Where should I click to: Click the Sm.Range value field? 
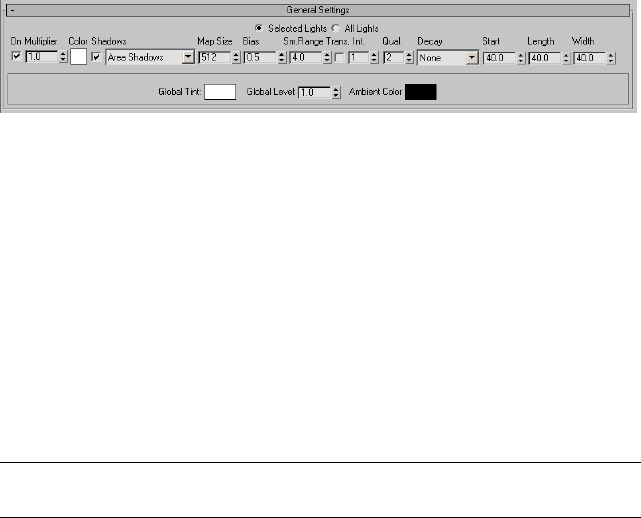coord(306,57)
